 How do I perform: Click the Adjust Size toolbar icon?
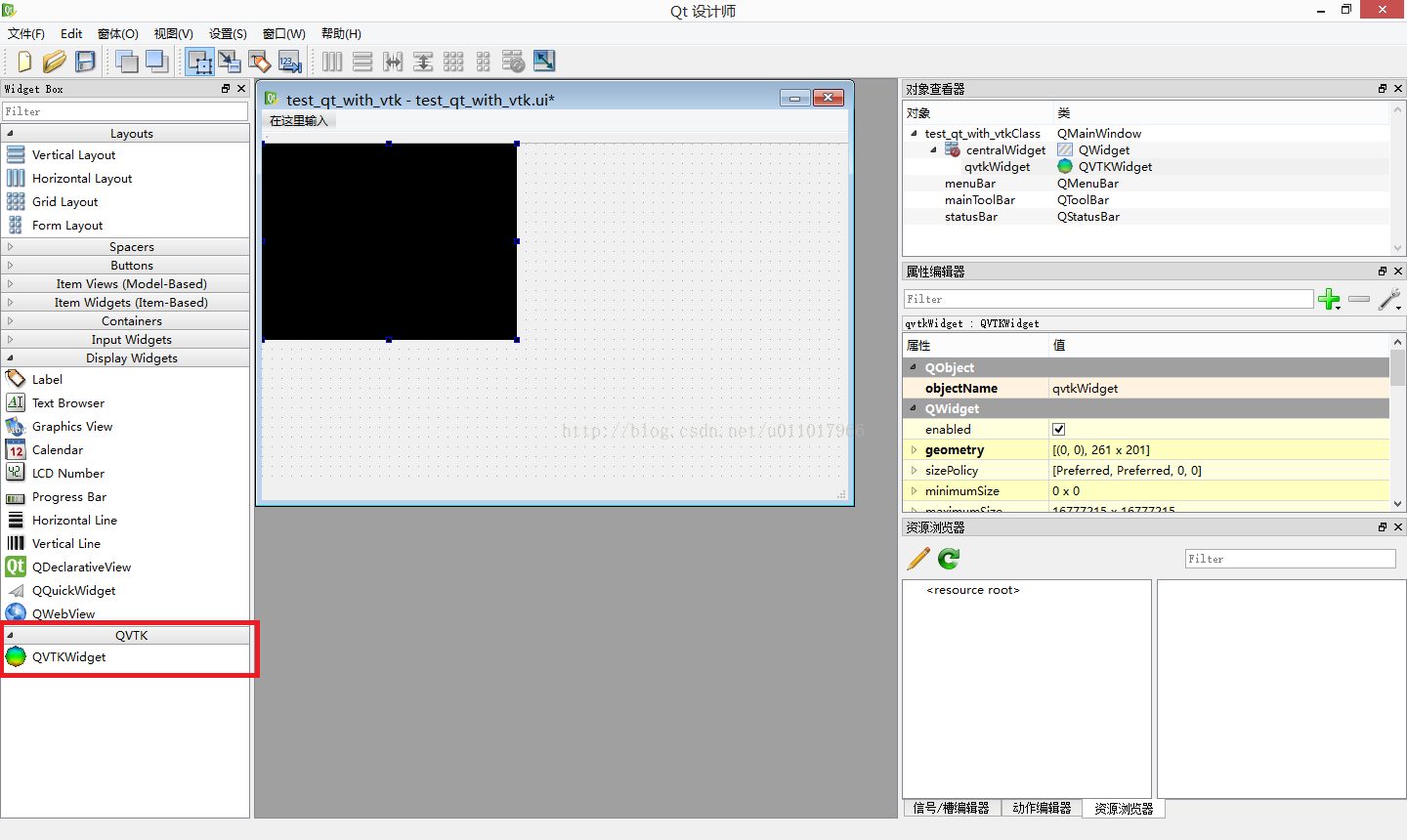tap(544, 62)
